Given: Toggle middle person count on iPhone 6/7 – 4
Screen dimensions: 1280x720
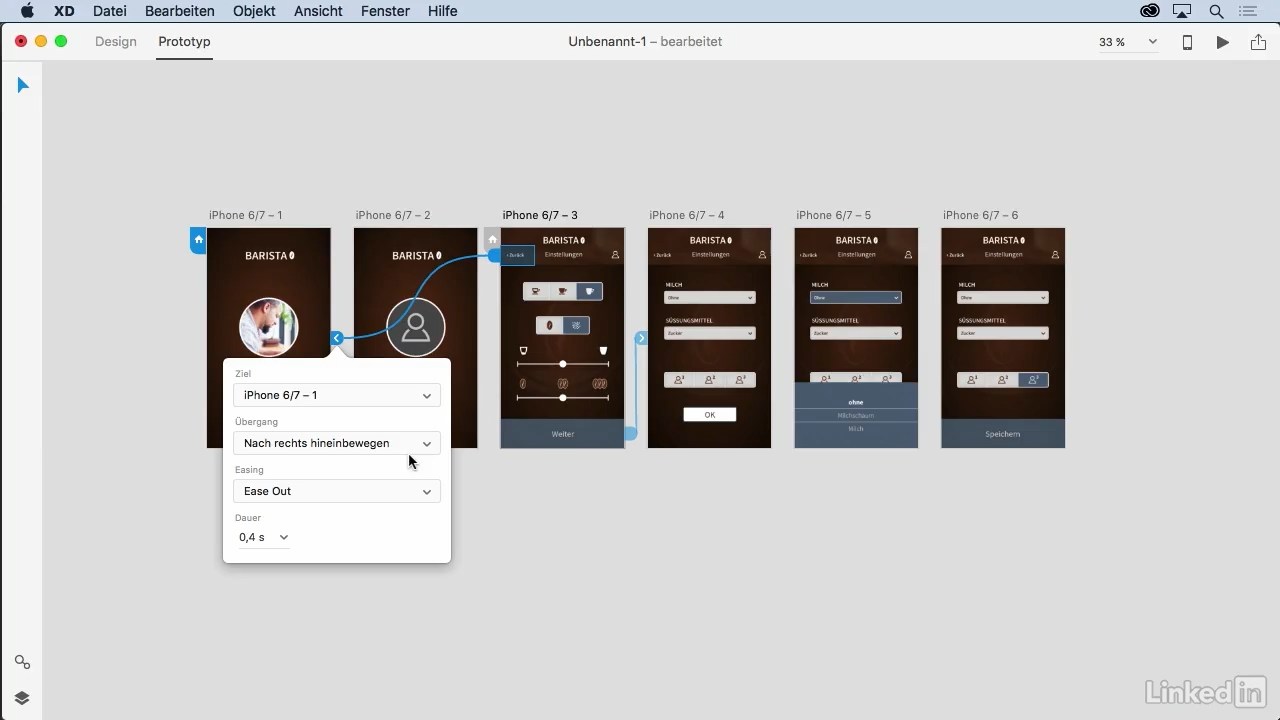Looking at the screenshot, I should 710,380.
